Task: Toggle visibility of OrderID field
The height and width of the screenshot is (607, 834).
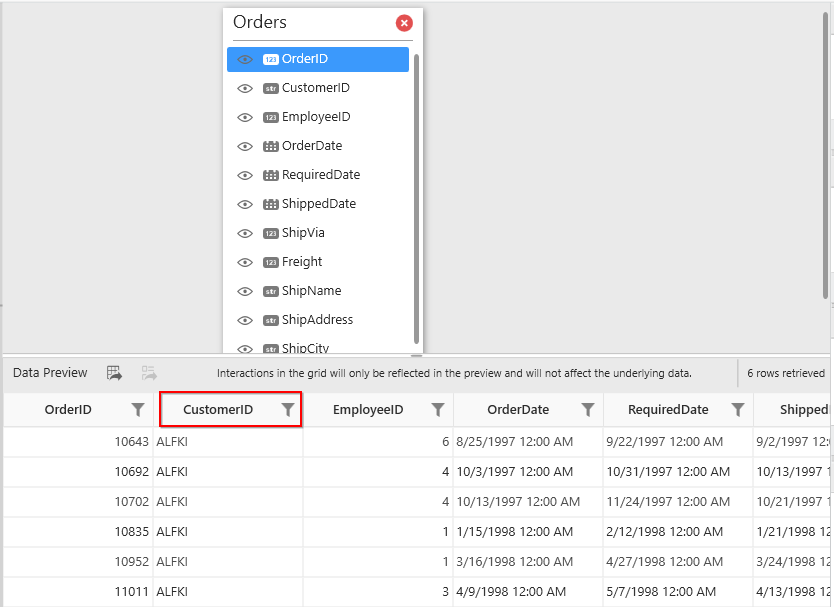Action: (x=245, y=59)
